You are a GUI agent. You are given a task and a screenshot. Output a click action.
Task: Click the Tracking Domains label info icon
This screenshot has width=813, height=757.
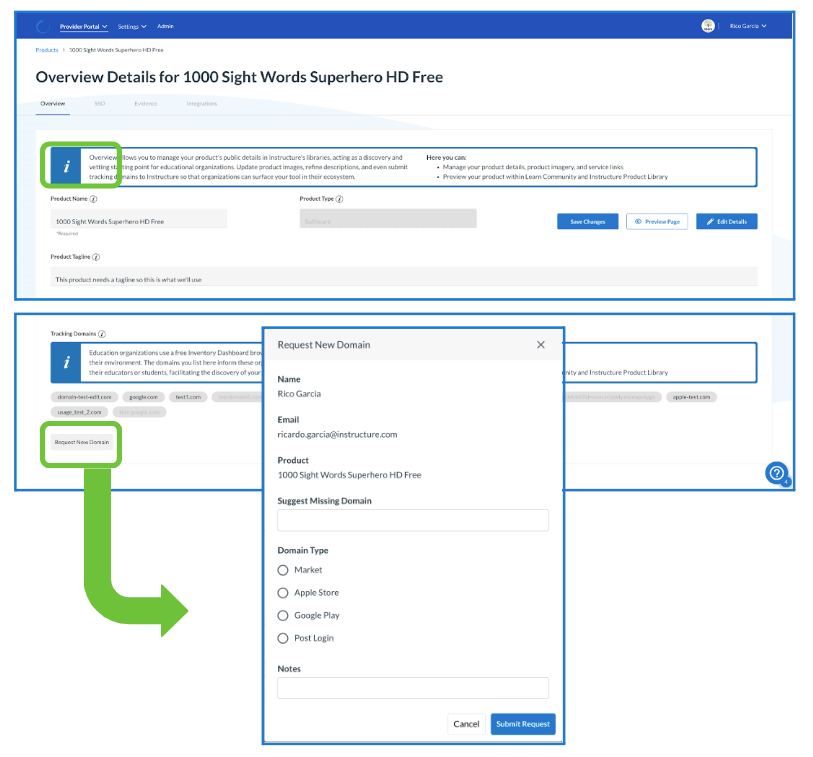coord(102,333)
